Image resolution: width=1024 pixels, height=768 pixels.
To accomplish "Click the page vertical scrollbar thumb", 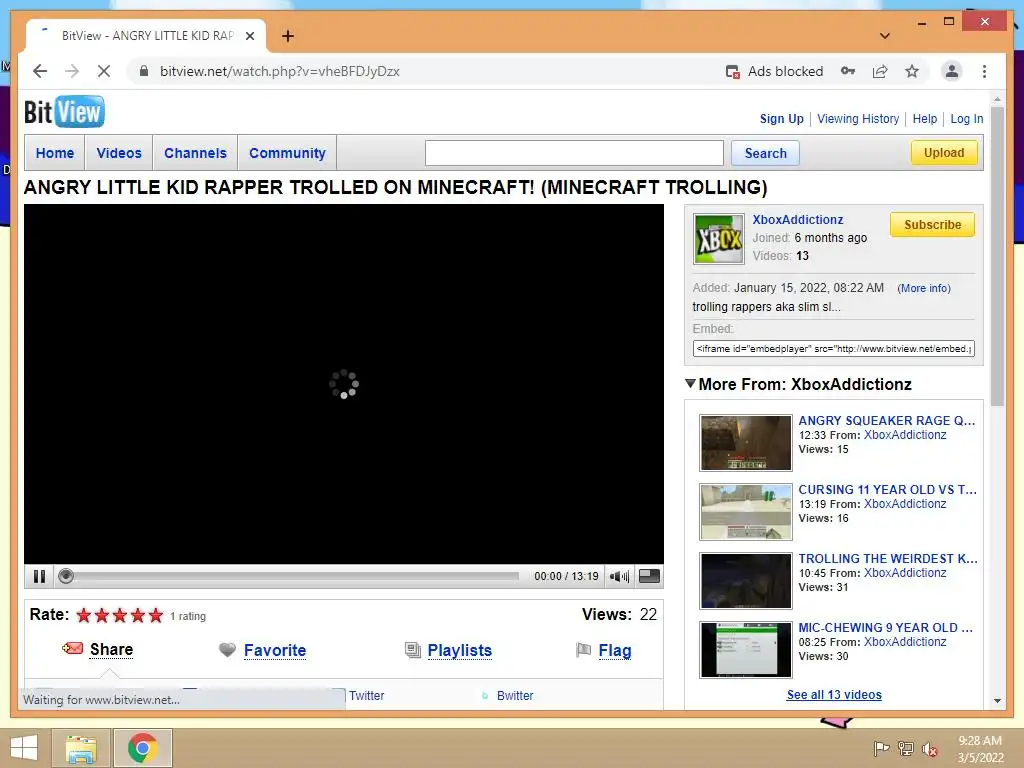I will (x=997, y=257).
